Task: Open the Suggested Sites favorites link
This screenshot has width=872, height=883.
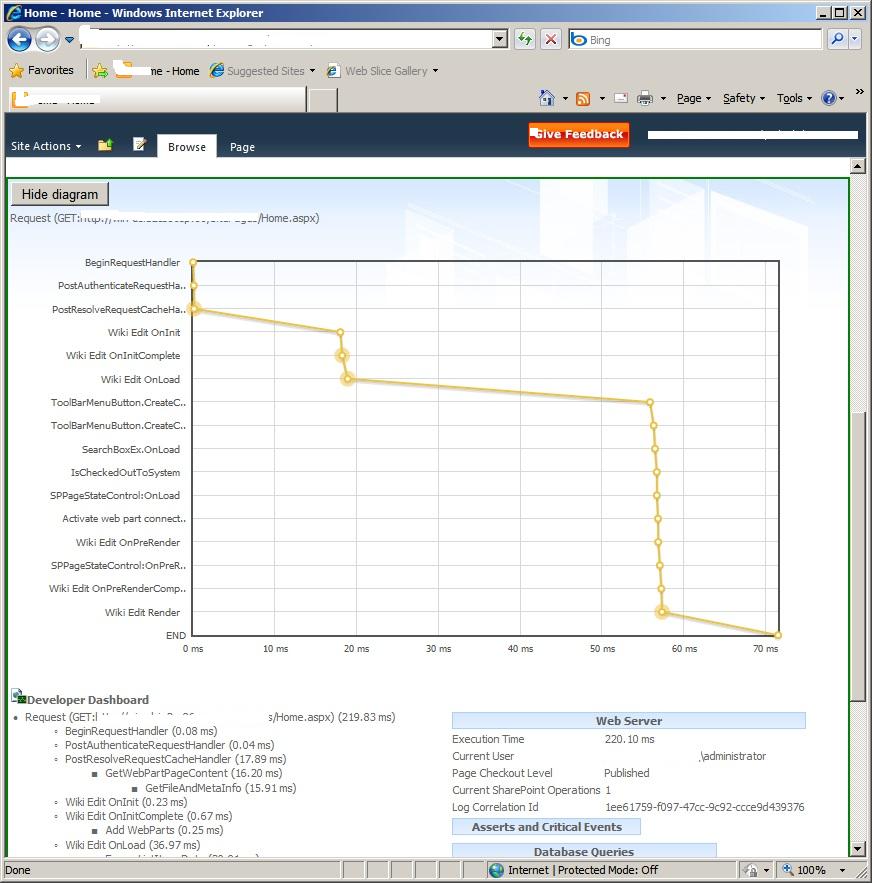Action: [x=263, y=71]
